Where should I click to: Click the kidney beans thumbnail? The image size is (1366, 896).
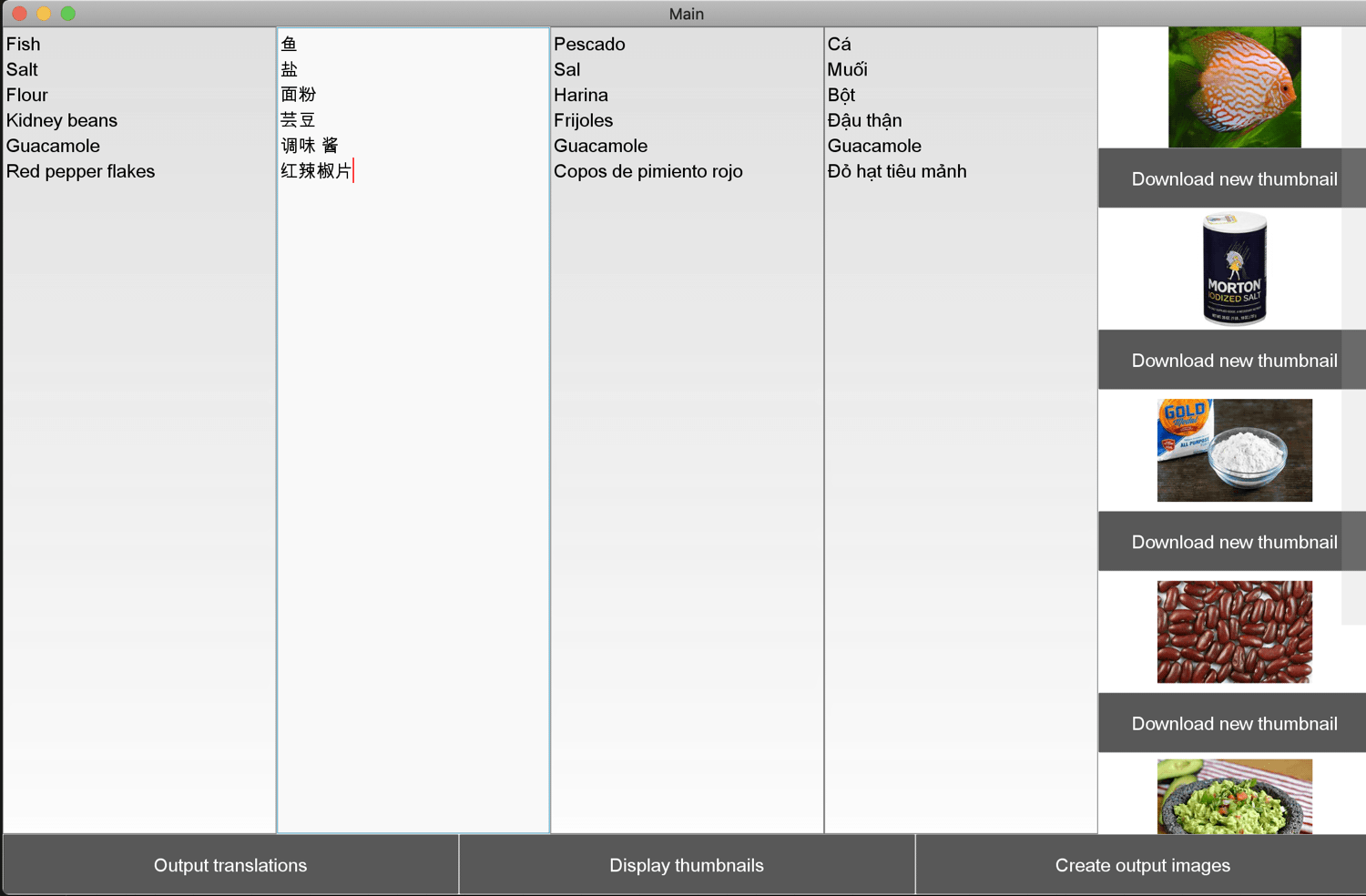pos(1234,631)
